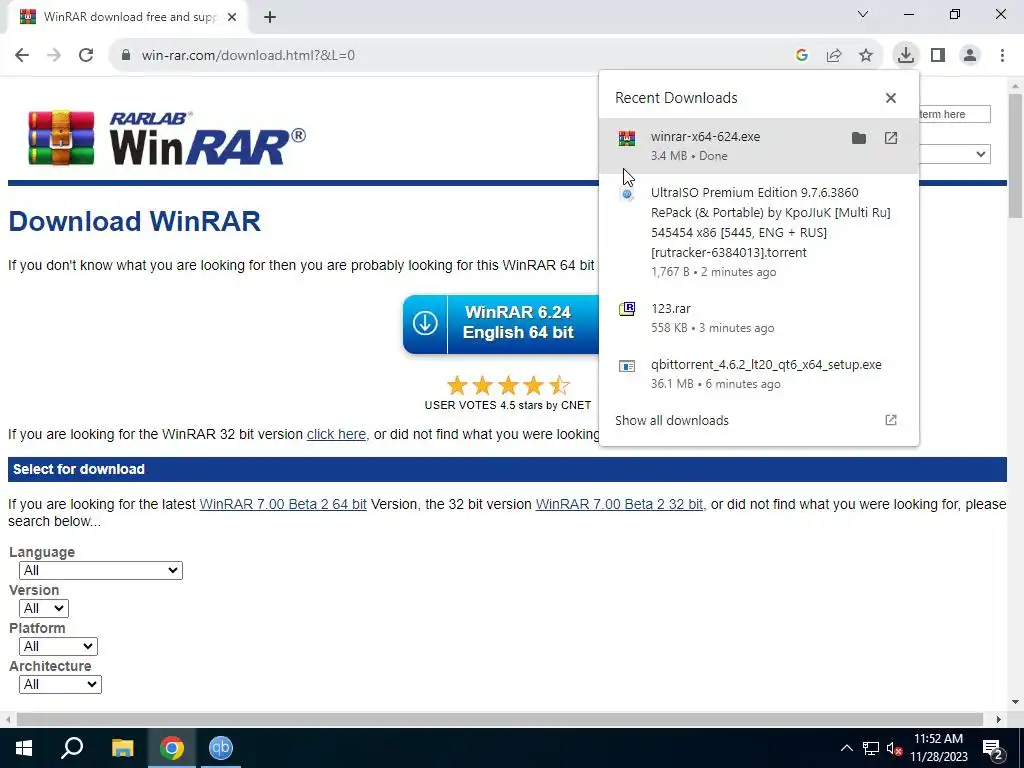Screen dimensions: 1024x768
Task: Open the tab search chevron
Action: click(x=863, y=14)
